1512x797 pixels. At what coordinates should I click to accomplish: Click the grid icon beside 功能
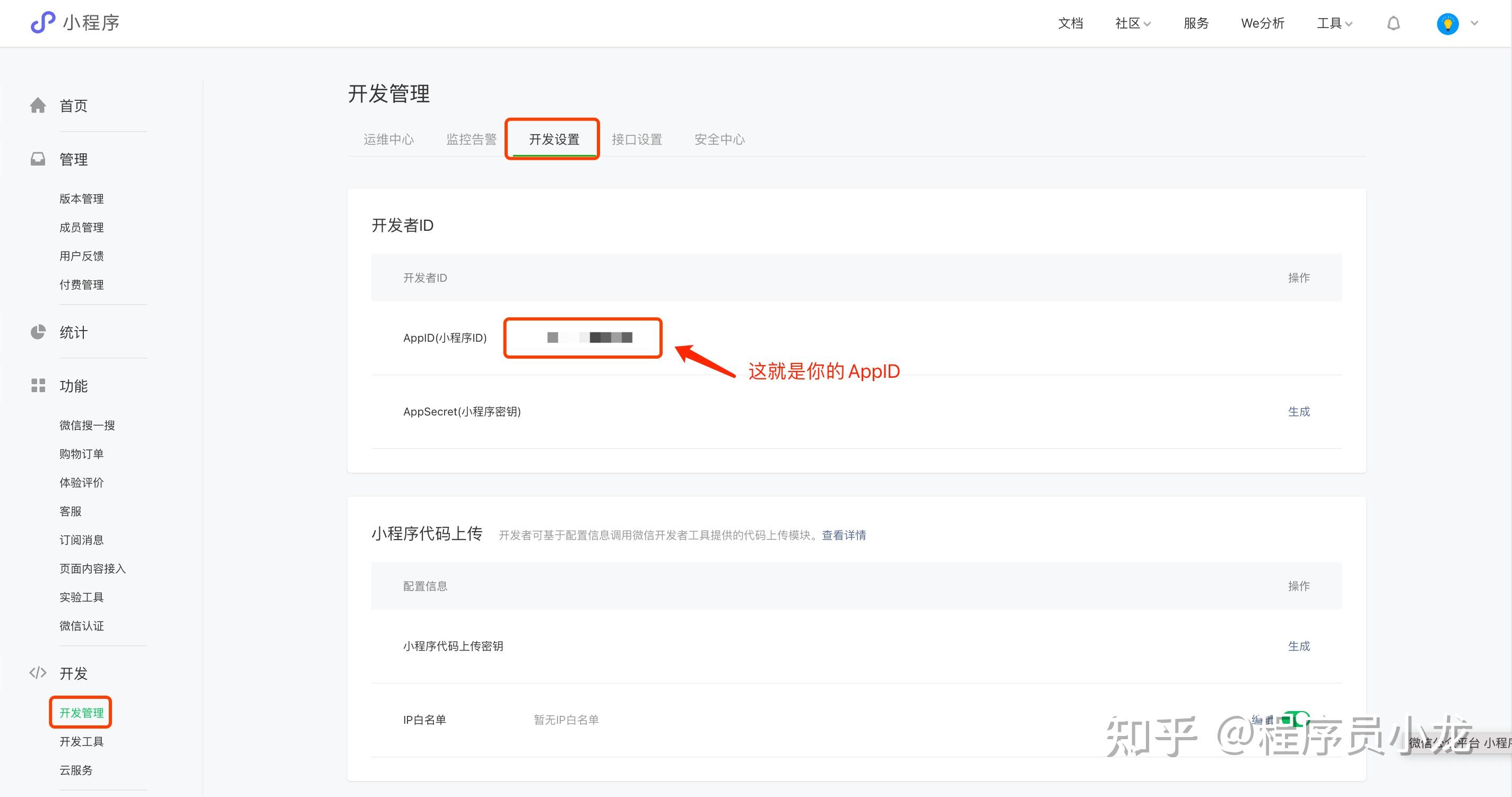pyautogui.click(x=38, y=386)
